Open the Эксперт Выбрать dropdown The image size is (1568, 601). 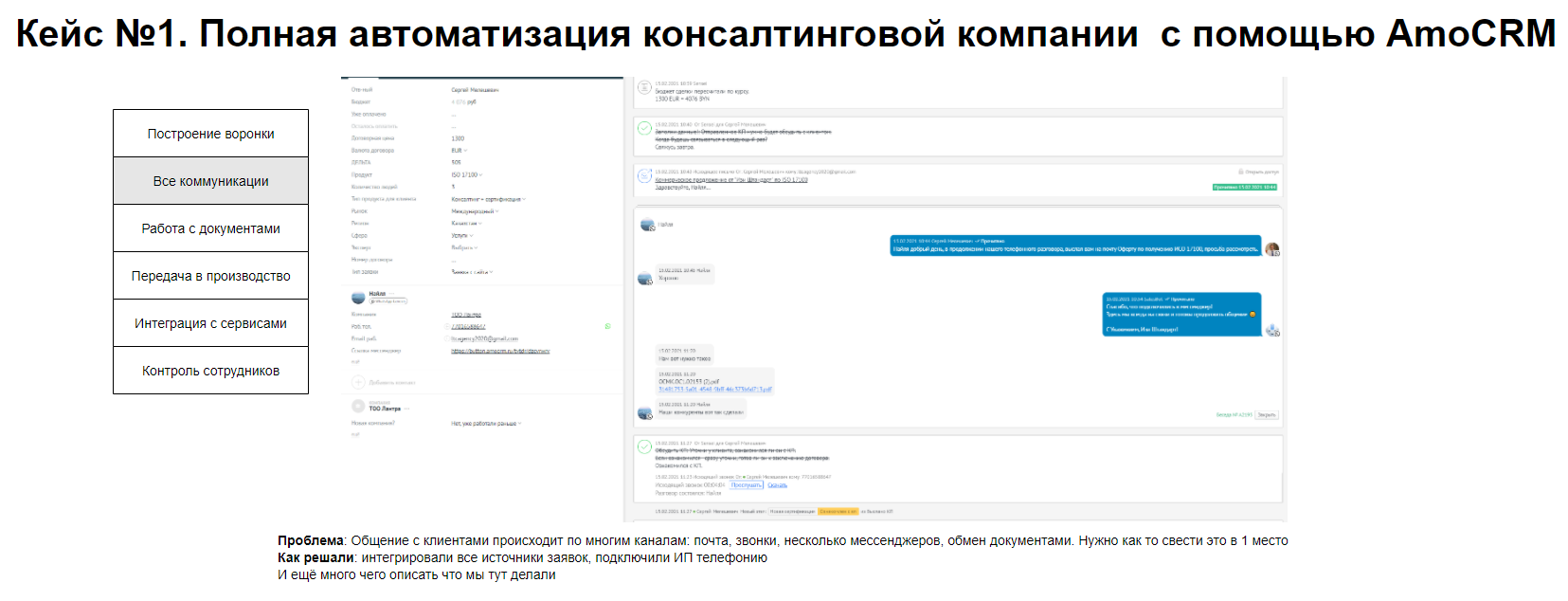464,247
